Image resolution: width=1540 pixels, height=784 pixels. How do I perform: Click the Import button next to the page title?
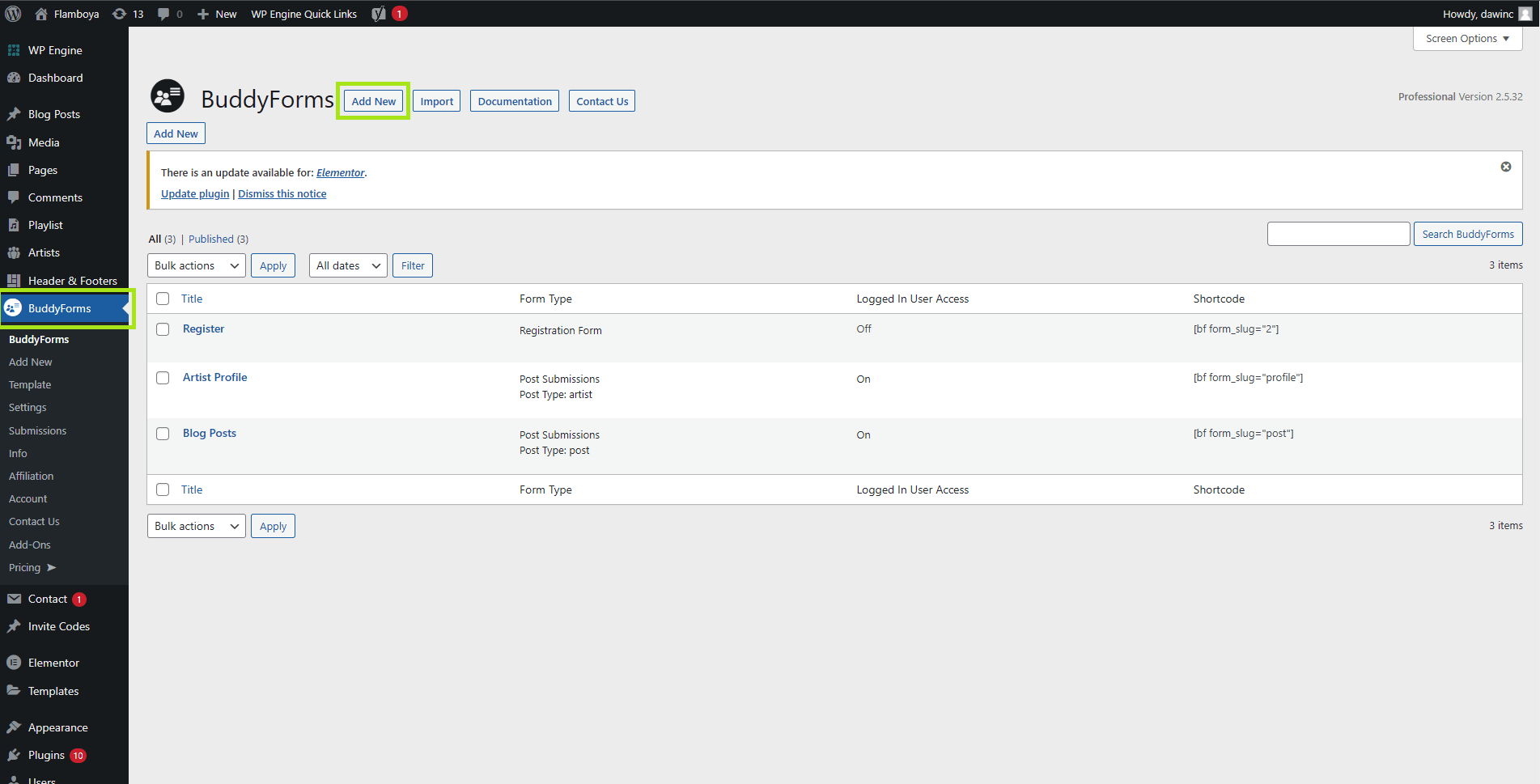[437, 101]
